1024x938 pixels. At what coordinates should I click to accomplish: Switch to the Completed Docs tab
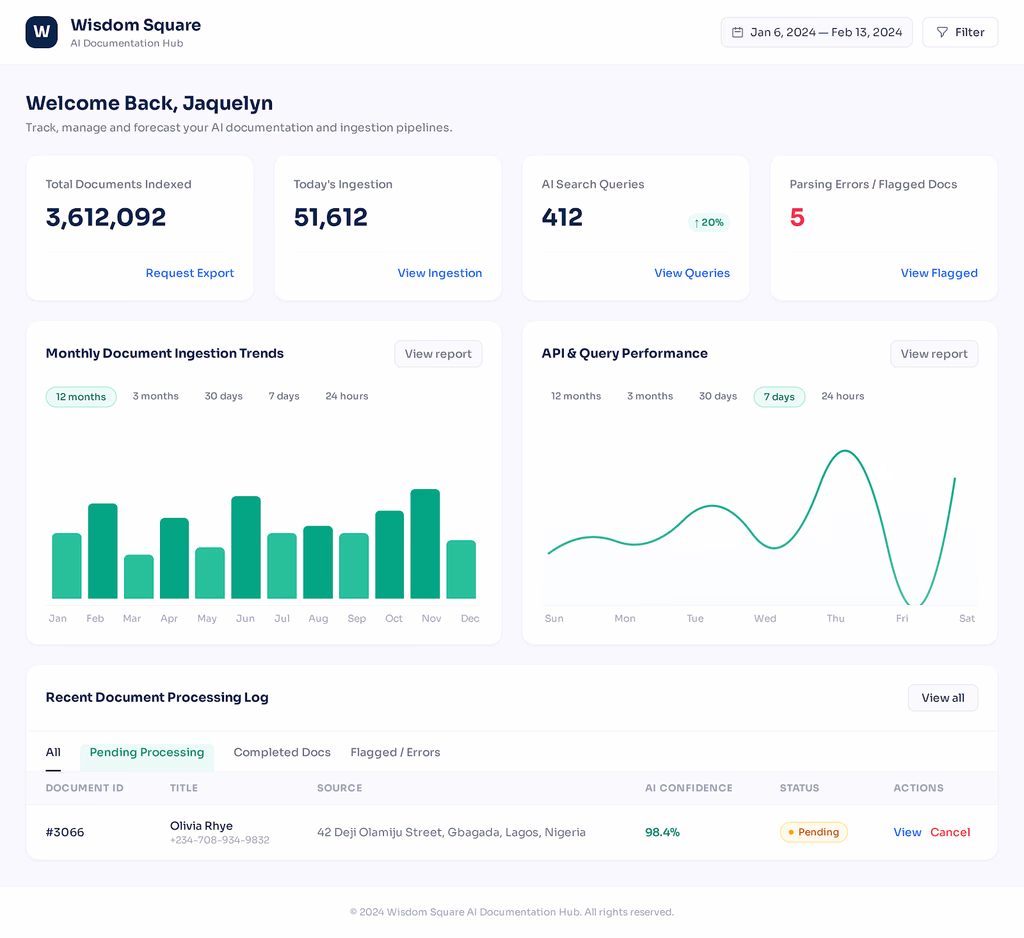click(x=282, y=752)
